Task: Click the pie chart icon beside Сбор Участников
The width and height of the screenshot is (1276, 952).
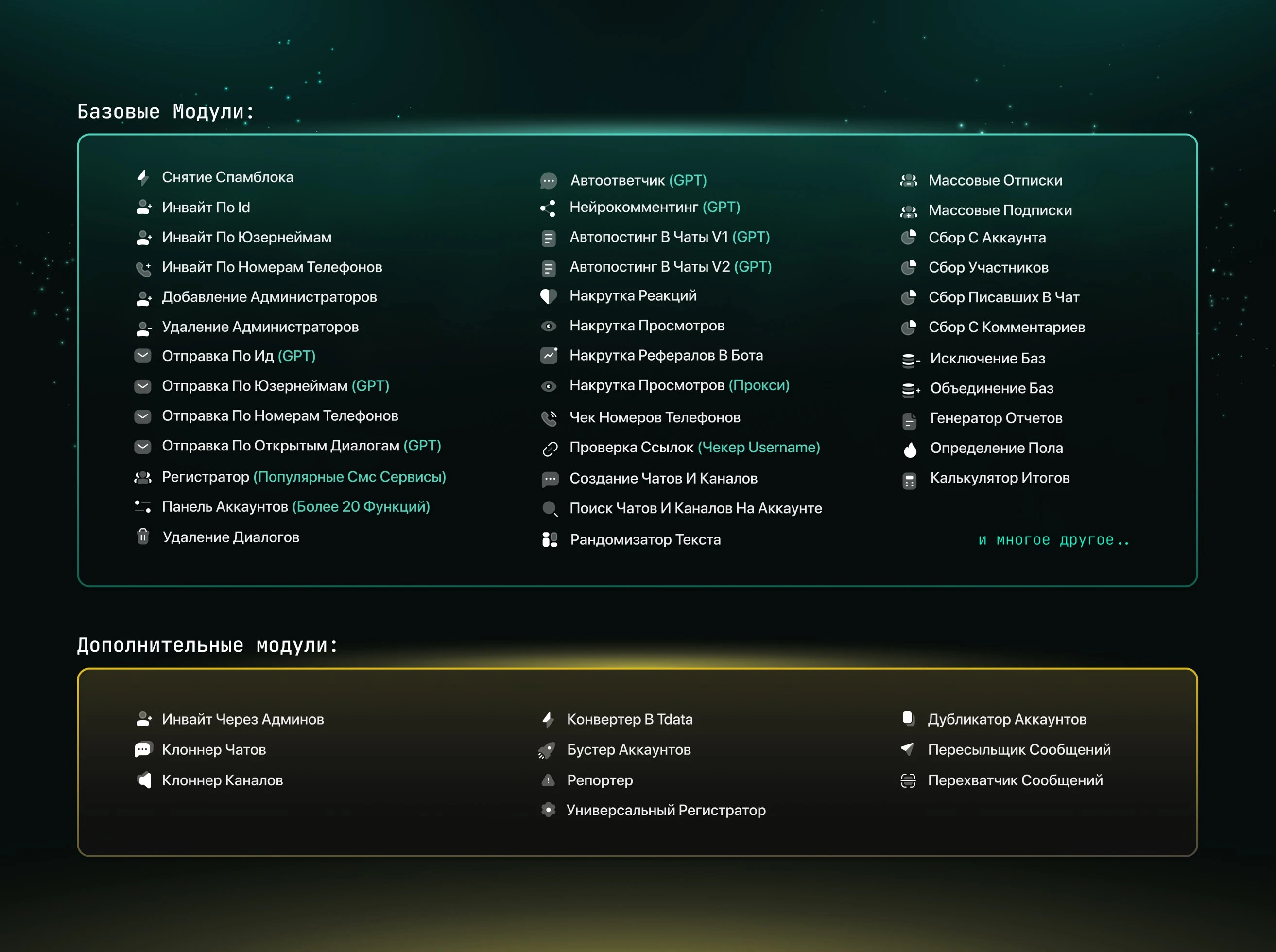Action: 909,267
